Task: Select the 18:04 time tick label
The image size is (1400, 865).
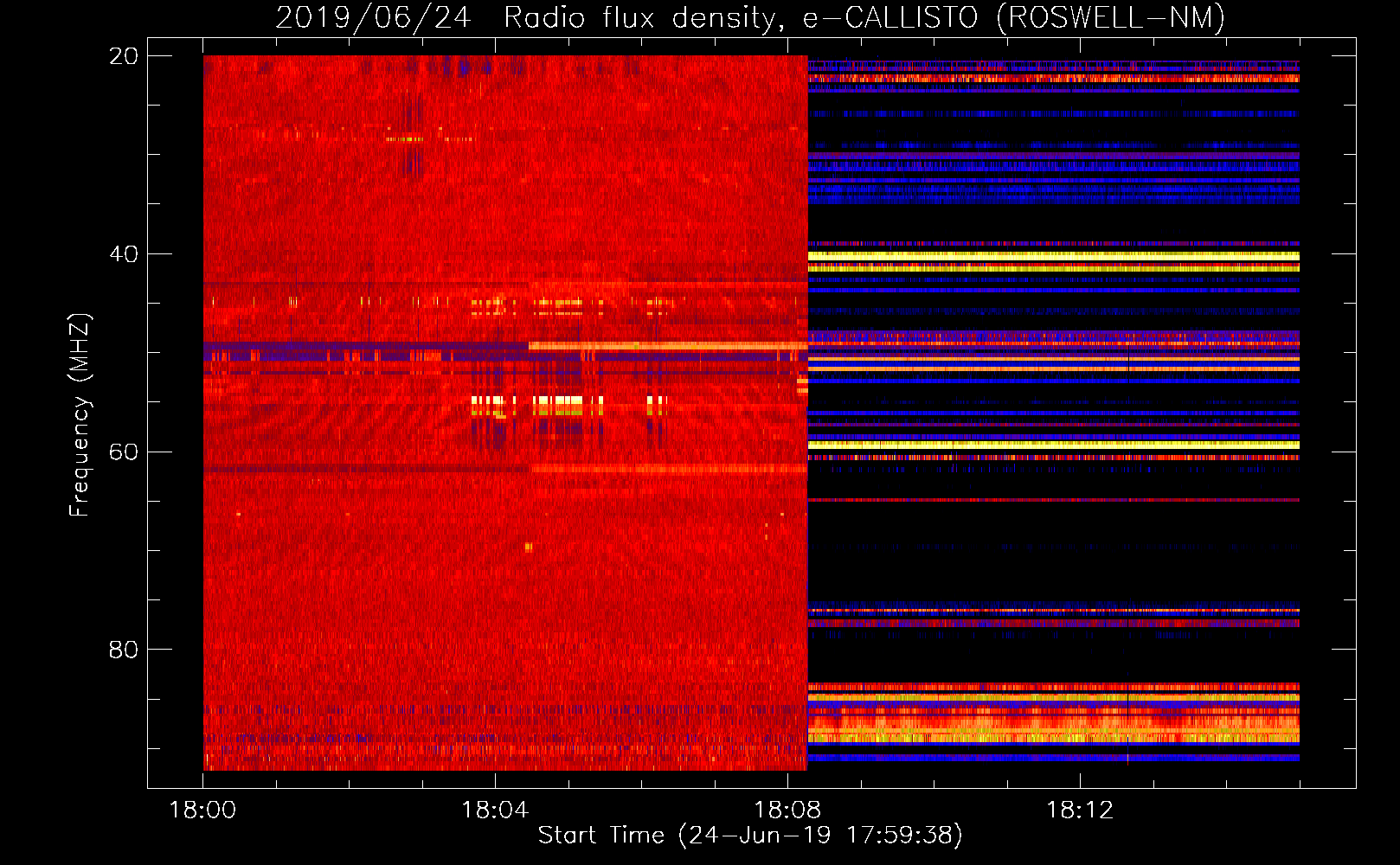Action: click(495, 811)
